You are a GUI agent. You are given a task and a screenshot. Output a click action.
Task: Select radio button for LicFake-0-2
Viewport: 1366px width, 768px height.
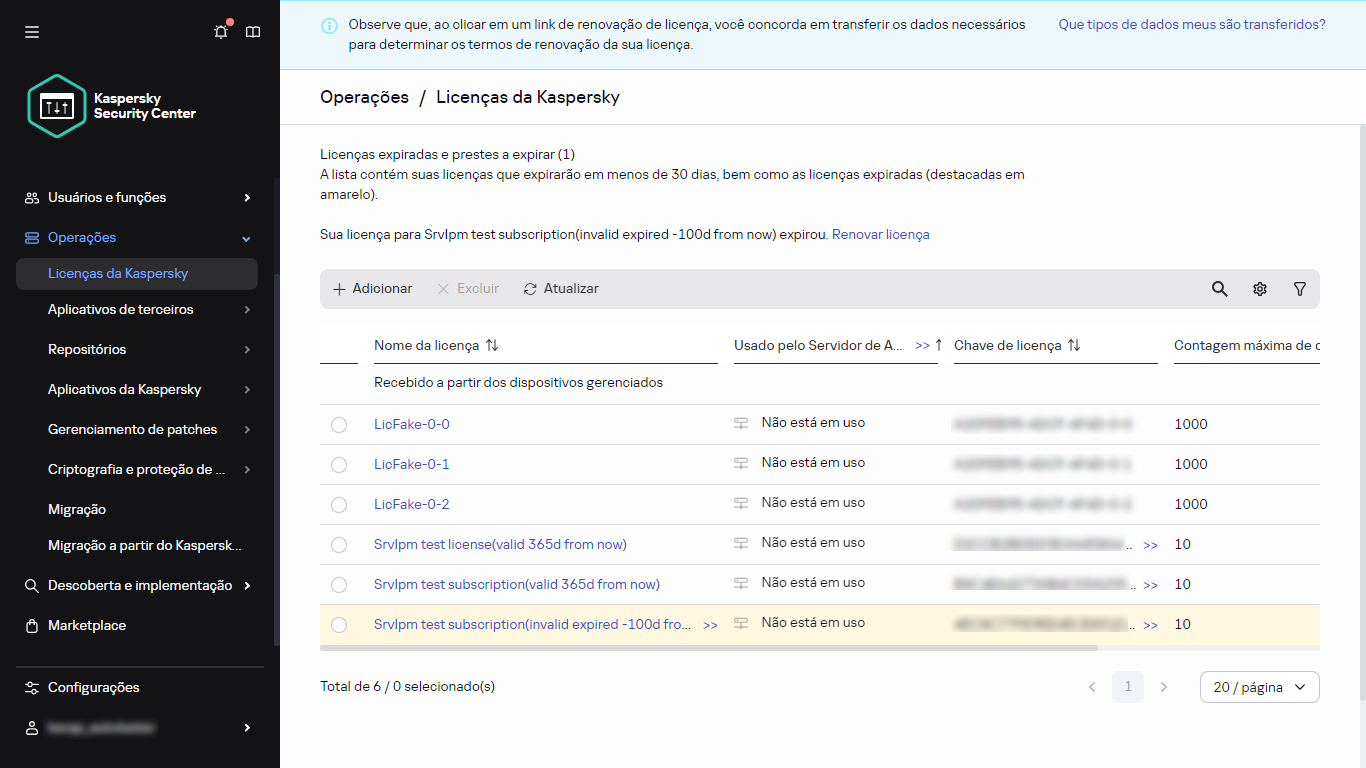point(339,505)
